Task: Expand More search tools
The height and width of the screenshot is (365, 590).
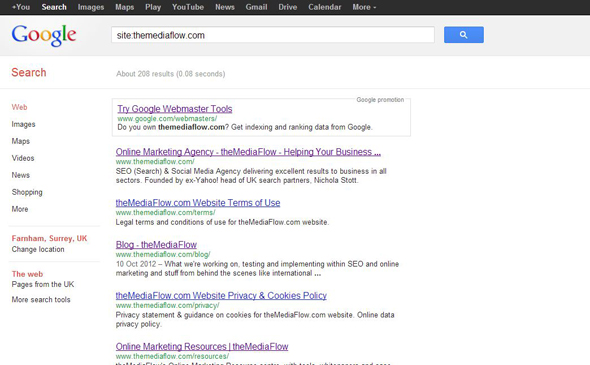Action: pos(41,300)
